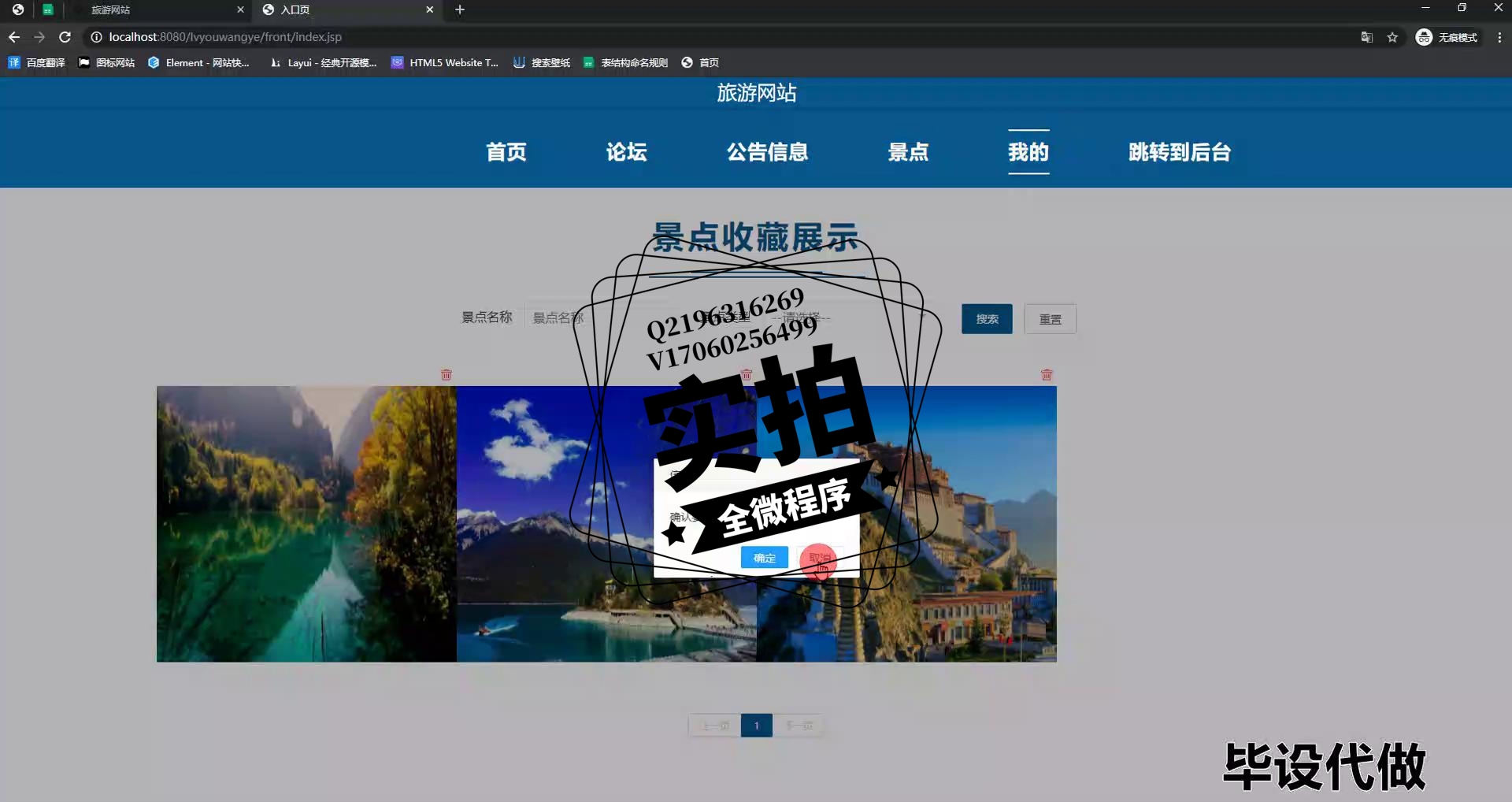The image size is (1512, 802).
Task: Close the 旅游网站 browser tab
Action: click(240, 9)
